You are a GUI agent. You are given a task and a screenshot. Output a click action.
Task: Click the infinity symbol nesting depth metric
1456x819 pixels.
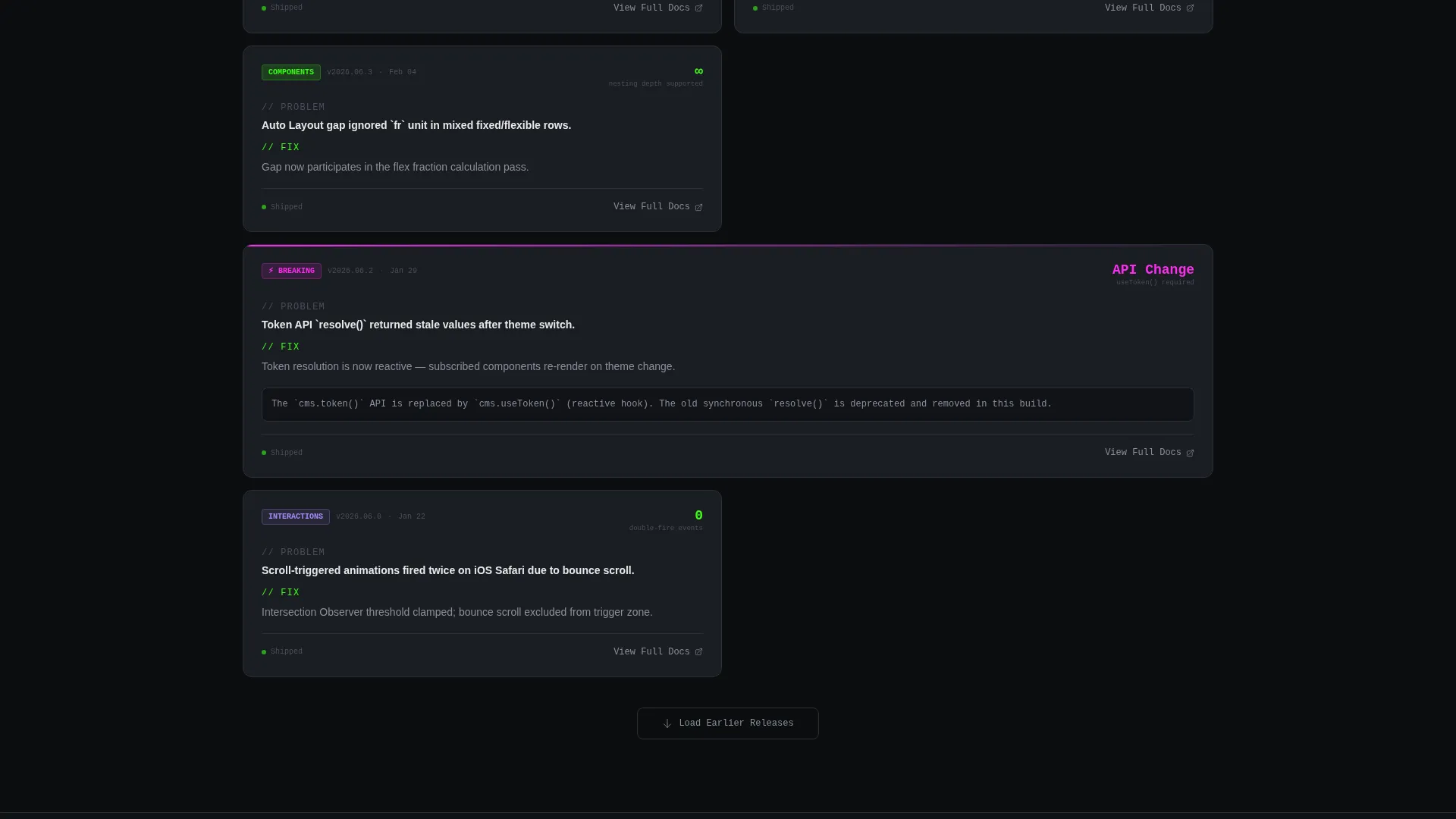click(x=698, y=71)
